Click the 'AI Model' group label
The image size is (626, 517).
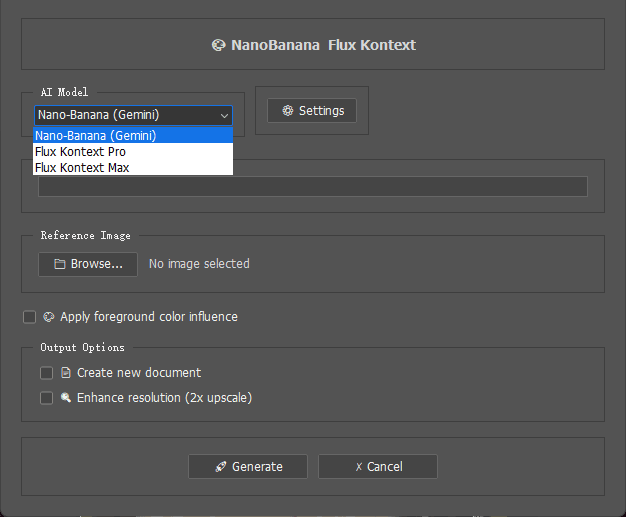pos(64,92)
